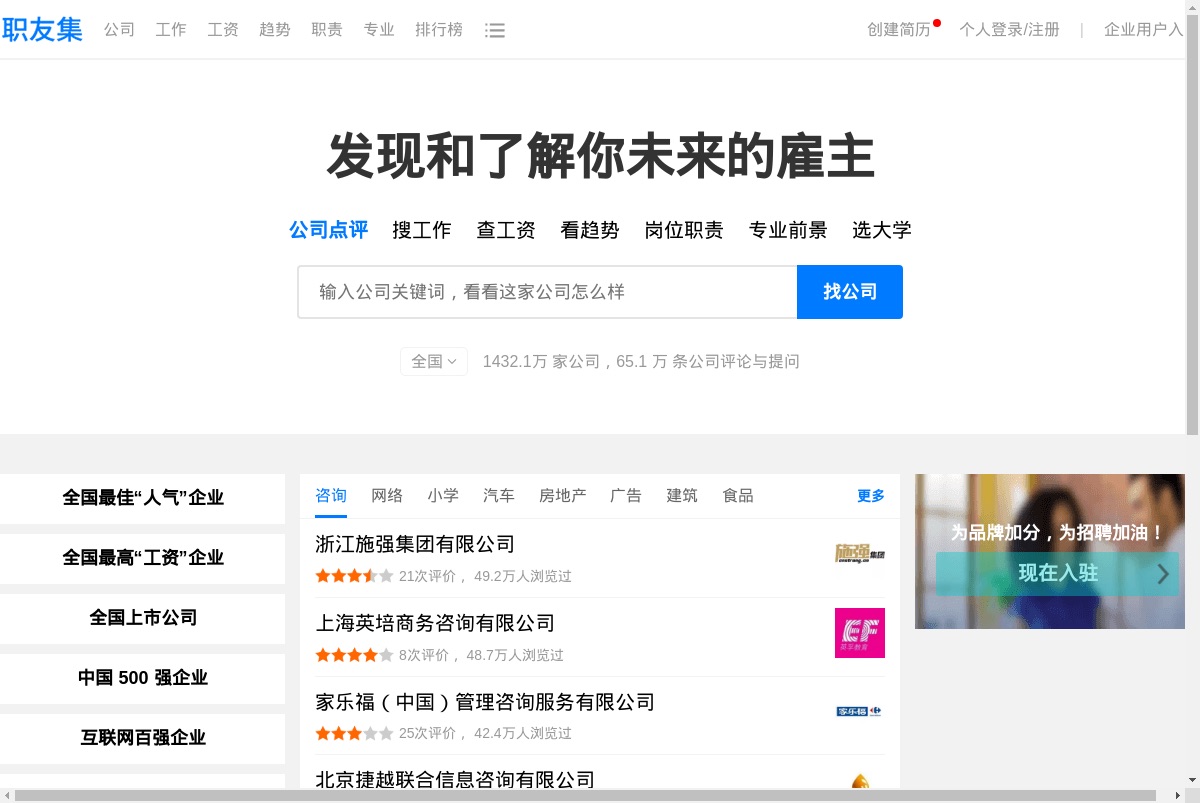Screen dimensions: 1200x803
Task: Open 中国 500 强企业 list
Action: click(x=143, y=678)
